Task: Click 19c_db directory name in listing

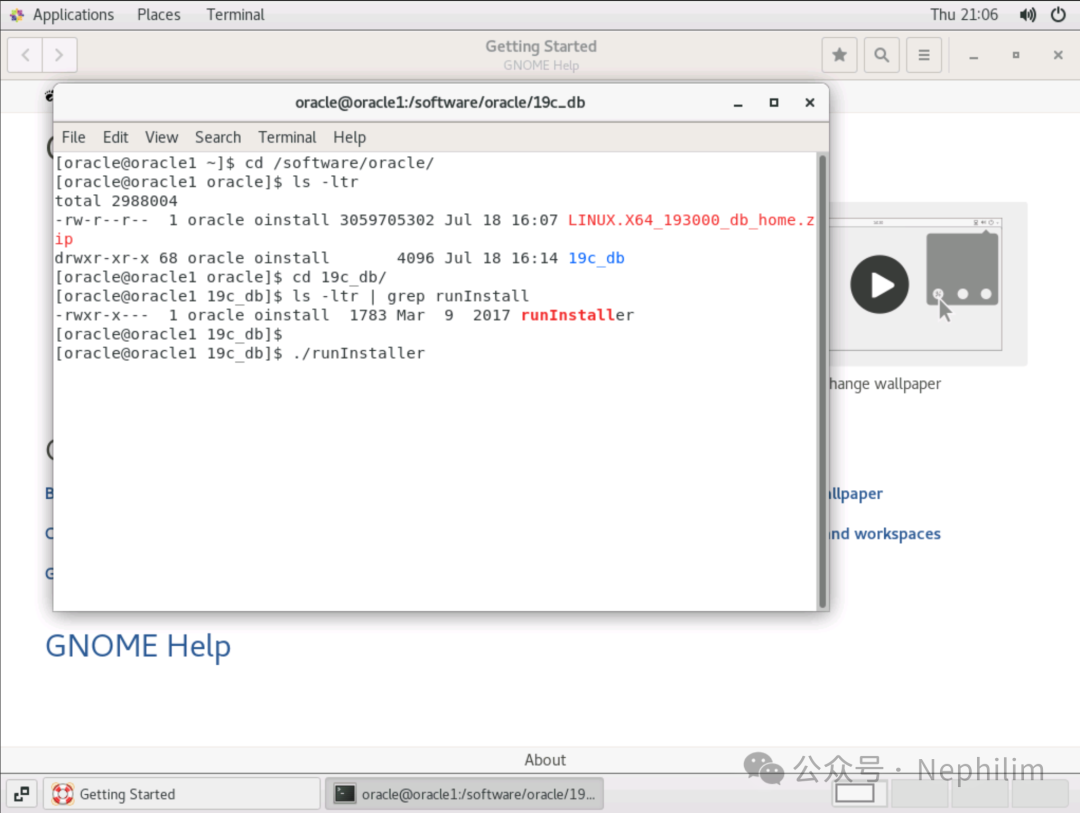Action: pos(596,258)
